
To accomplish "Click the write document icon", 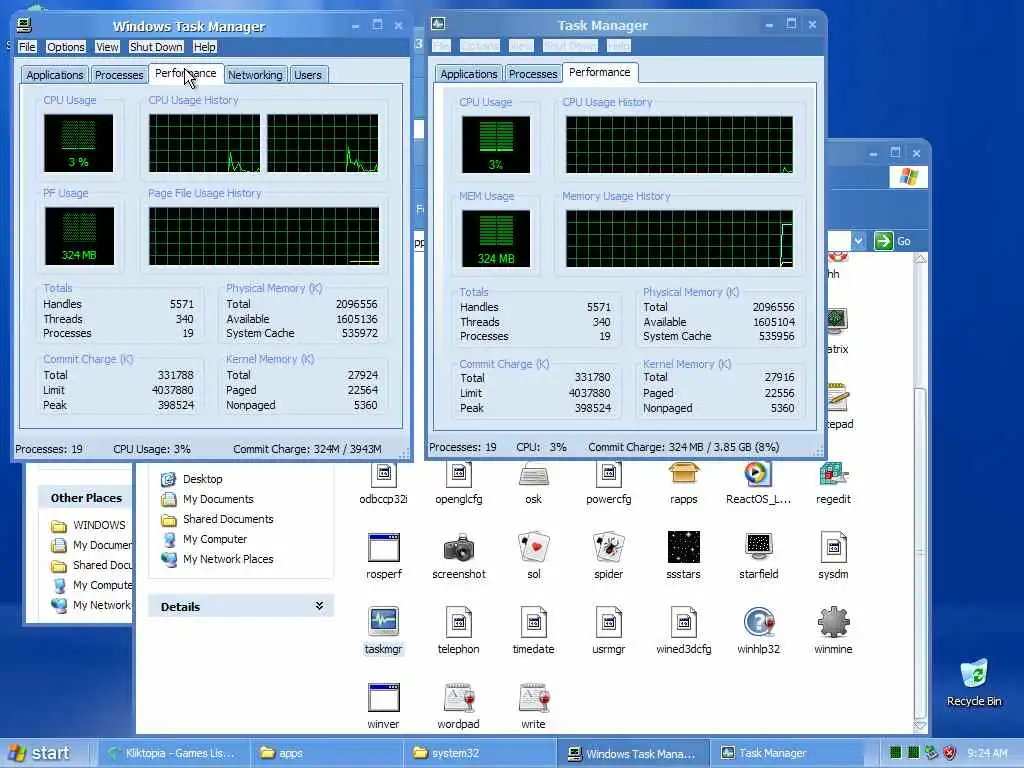I will coord(534,697).
